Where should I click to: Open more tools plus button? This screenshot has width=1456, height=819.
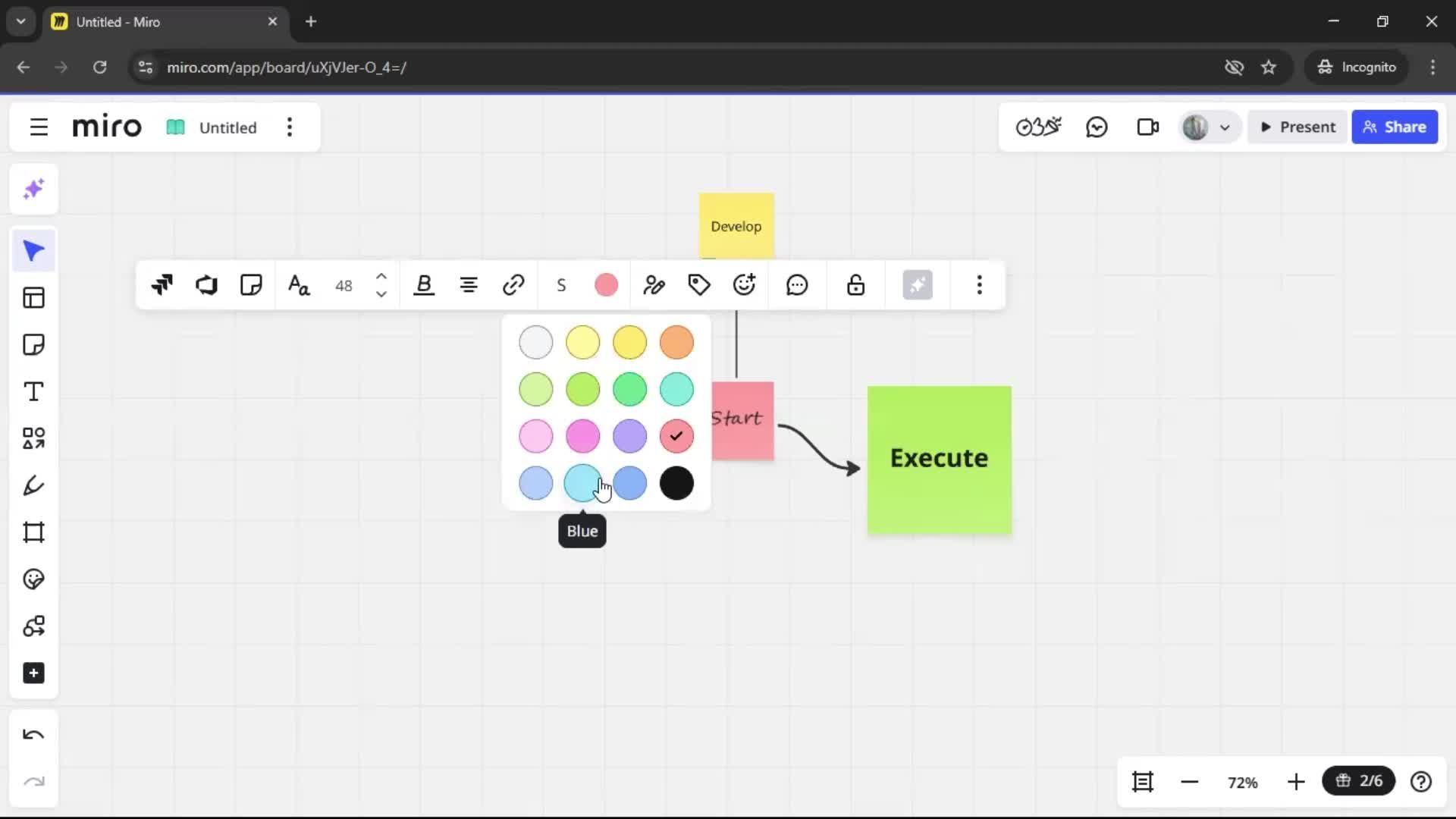tap(33, 673)
